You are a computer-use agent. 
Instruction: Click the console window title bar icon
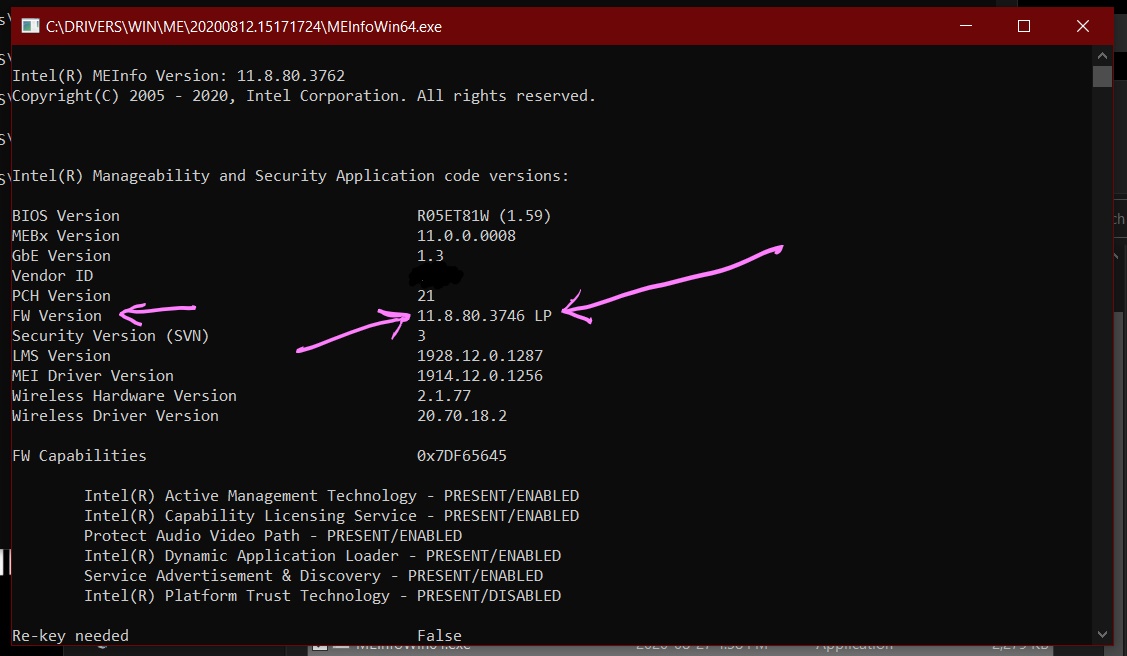coord(30,27)
